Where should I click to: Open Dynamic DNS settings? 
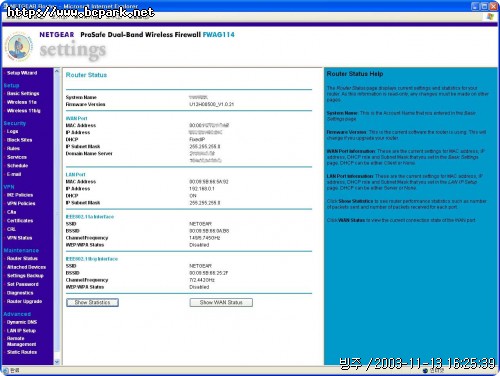22,322
